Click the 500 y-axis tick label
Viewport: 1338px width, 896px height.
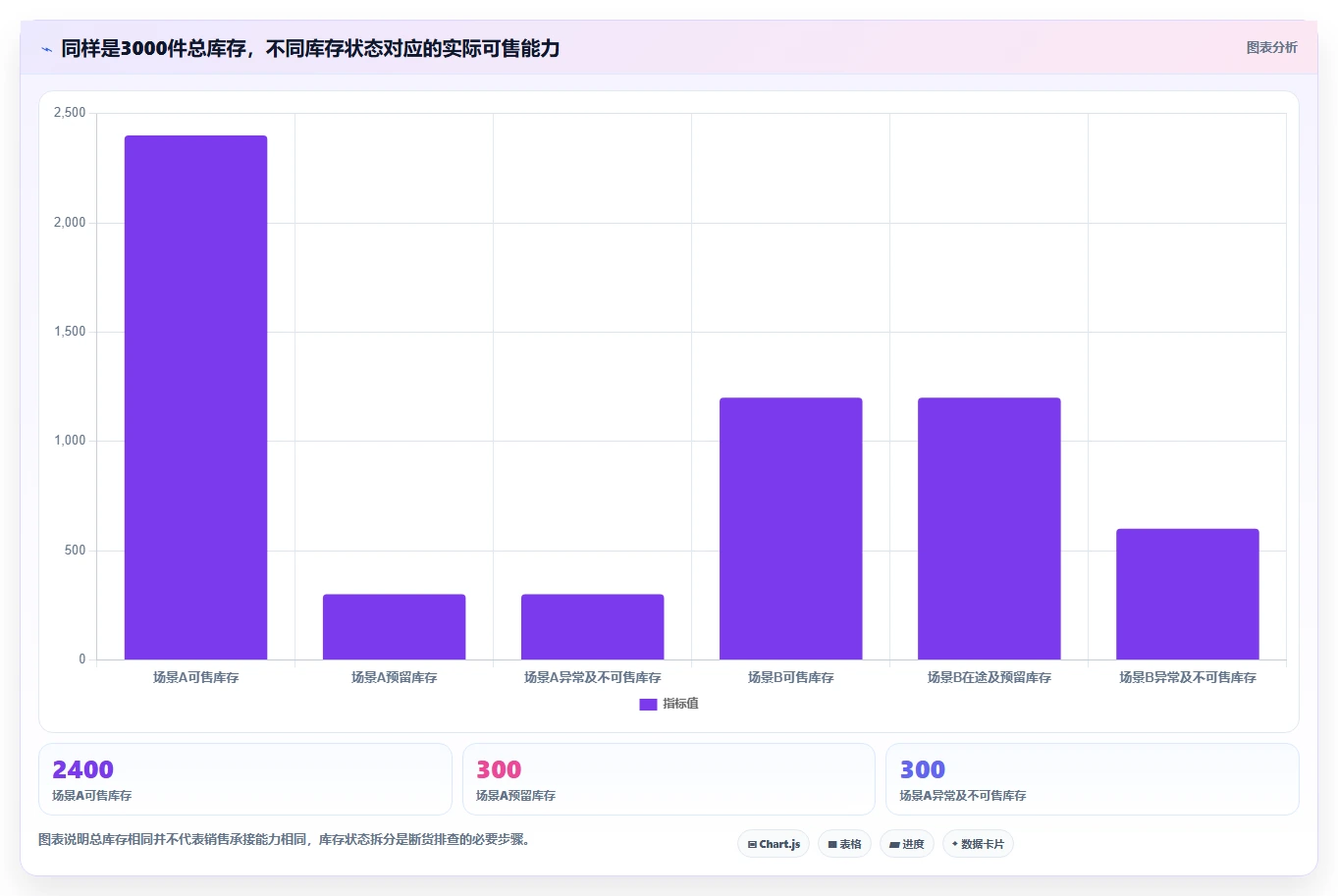76,551
